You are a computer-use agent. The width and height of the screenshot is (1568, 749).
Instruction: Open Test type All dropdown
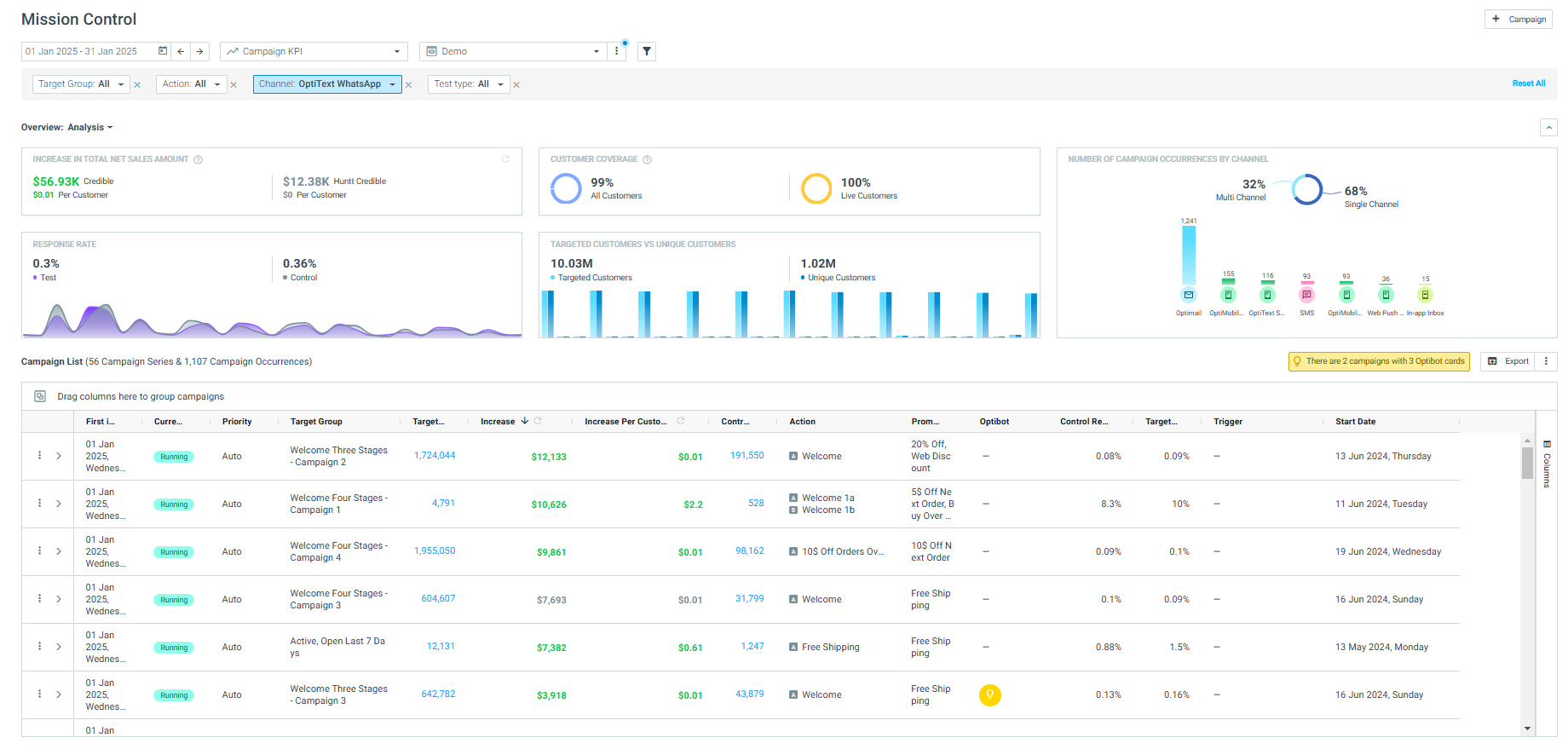[469, 84]
